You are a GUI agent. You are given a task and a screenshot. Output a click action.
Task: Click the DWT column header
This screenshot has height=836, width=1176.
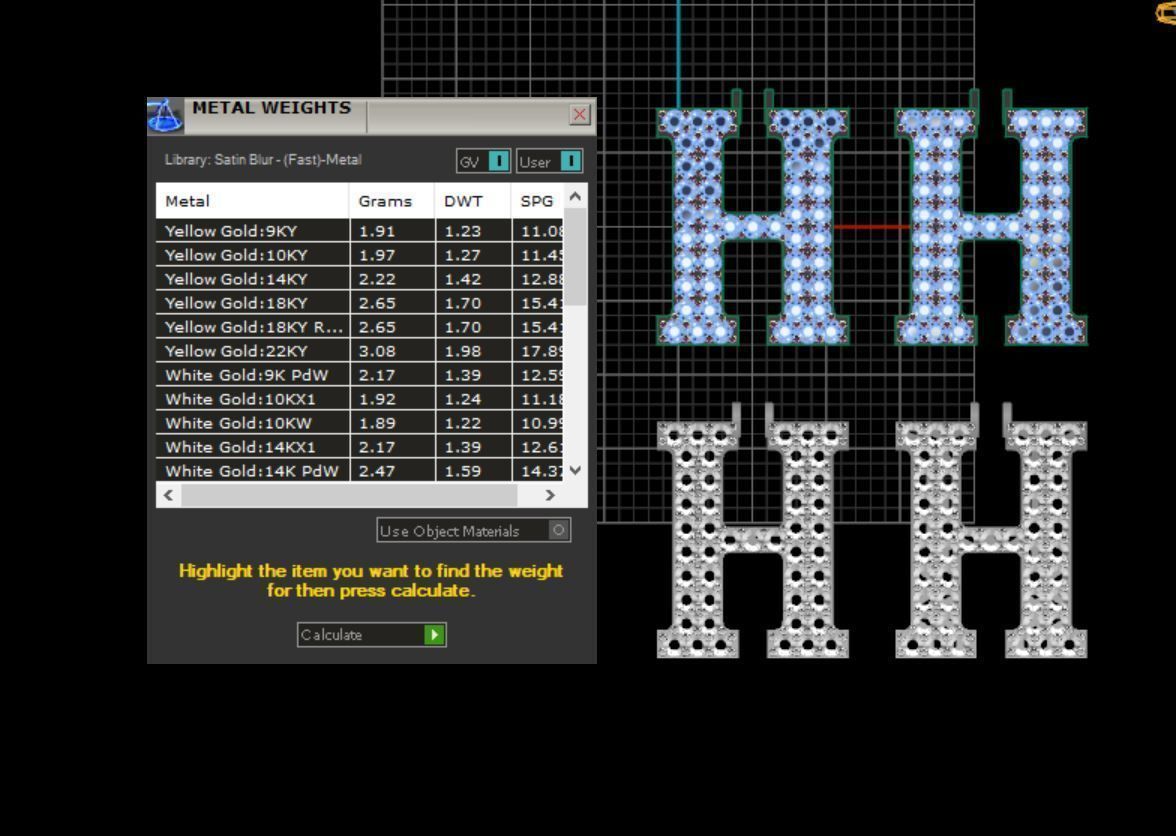[x=472, y=201]
